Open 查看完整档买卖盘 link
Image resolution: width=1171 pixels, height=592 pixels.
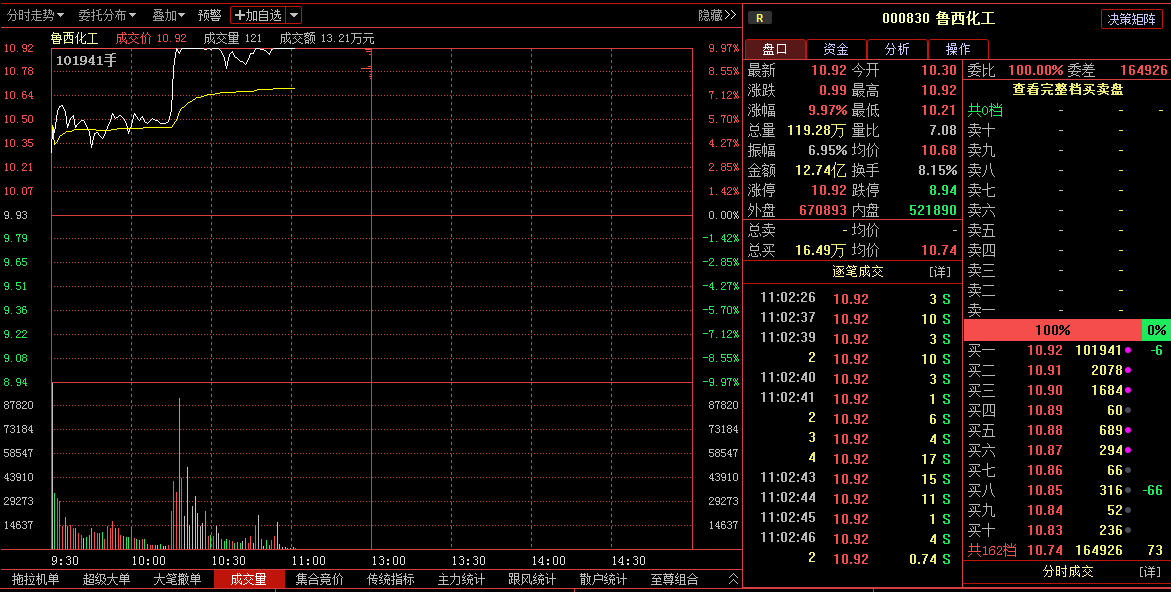coord(1066,89)
